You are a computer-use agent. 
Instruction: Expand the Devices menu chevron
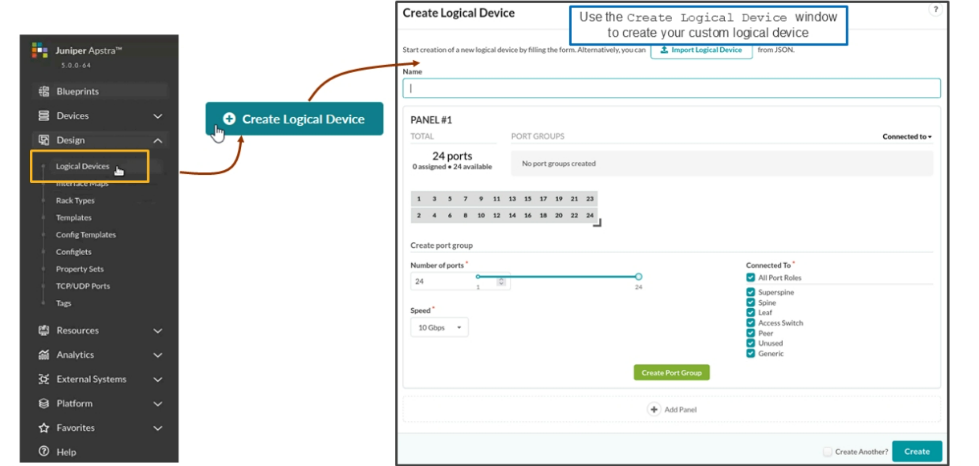coord(158,116)
